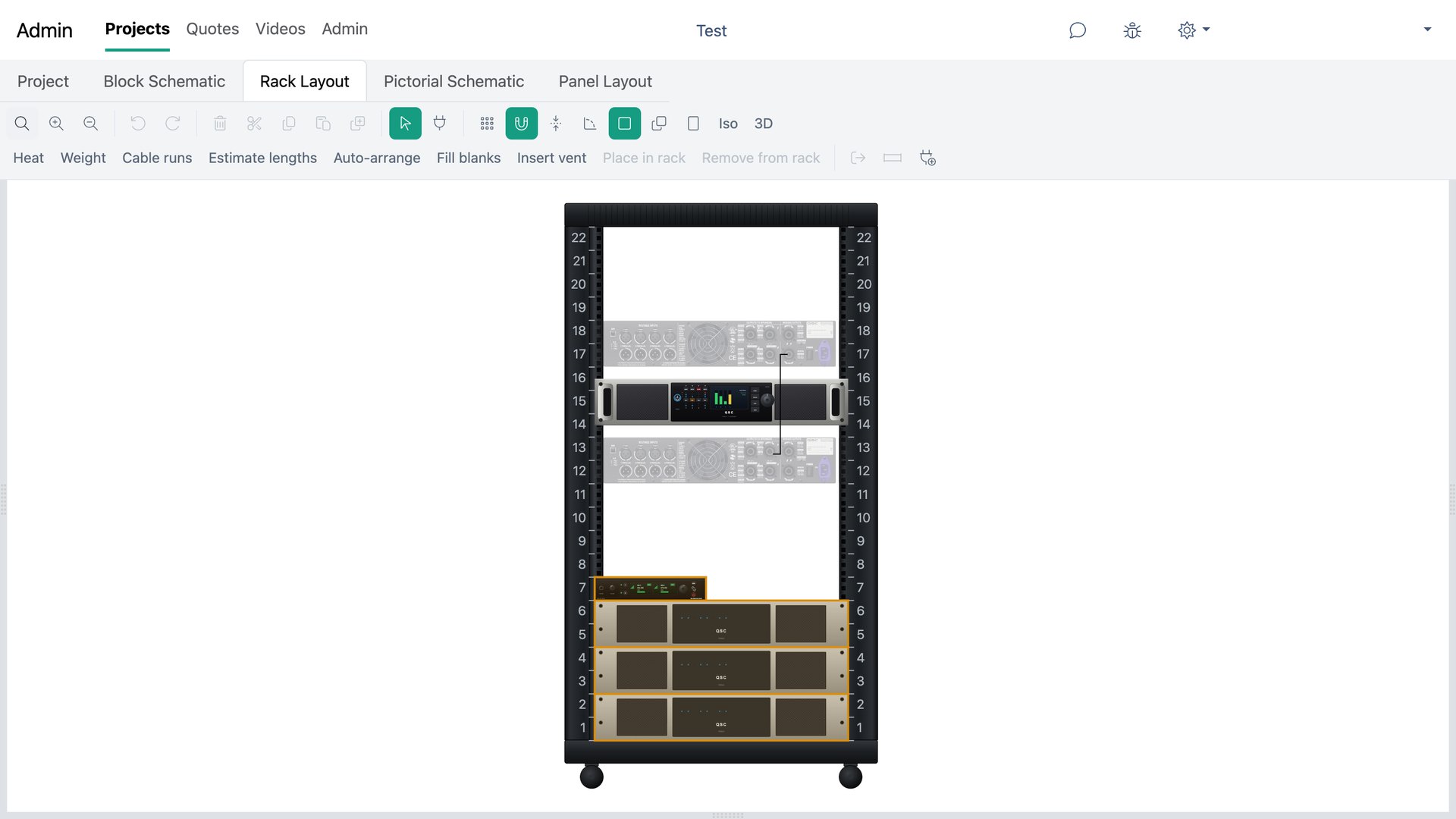Select the QSC amplifier at rack unit 15
1456x819 pixels.
click(x=720, y=401)
